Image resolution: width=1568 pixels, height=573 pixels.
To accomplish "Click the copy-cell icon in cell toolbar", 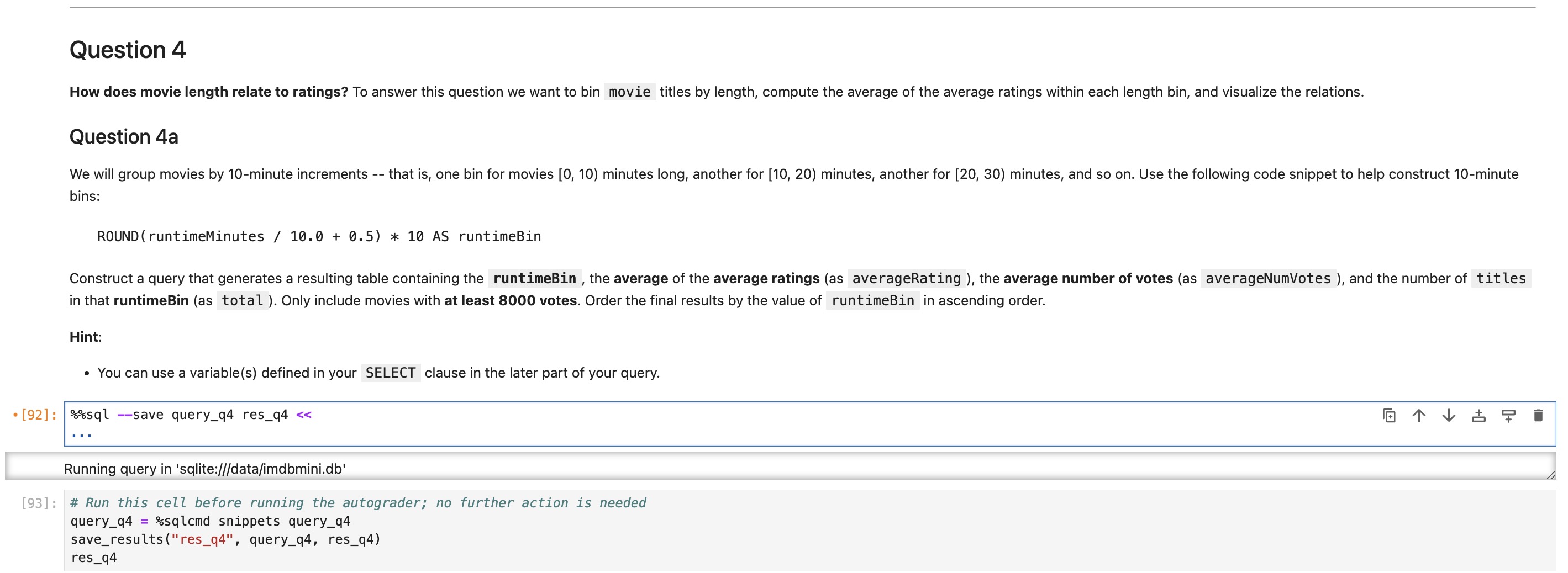I will point(1390,416).
